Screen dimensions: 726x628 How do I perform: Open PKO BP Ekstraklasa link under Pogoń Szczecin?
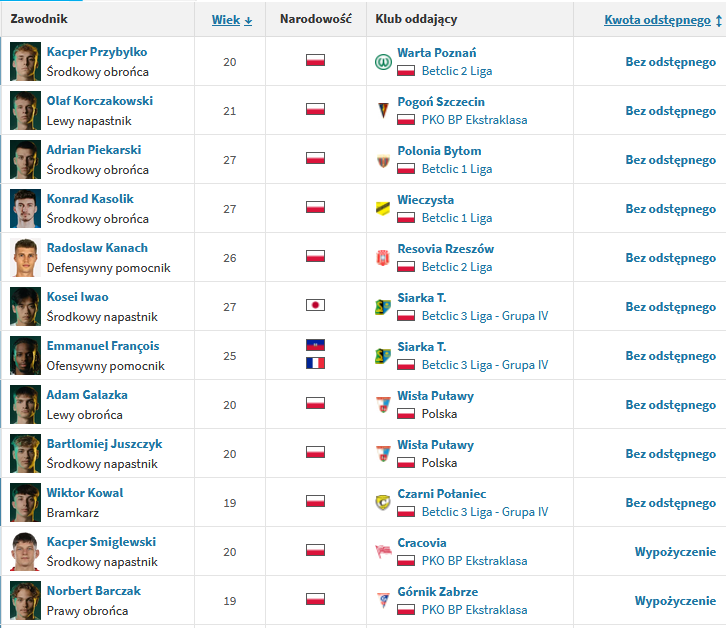click(x=475, y=120)
